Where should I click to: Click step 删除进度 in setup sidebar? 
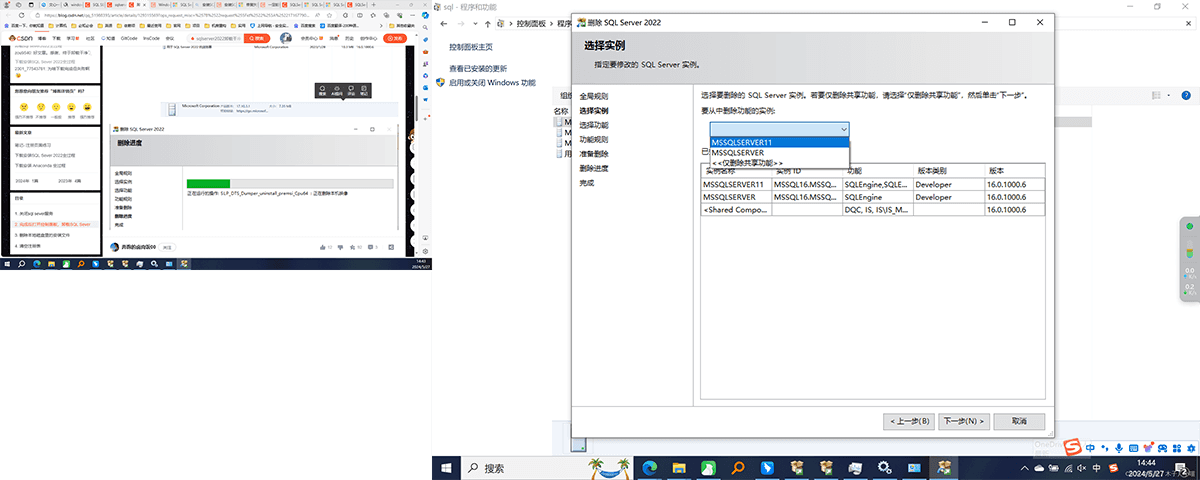[593, 169]
